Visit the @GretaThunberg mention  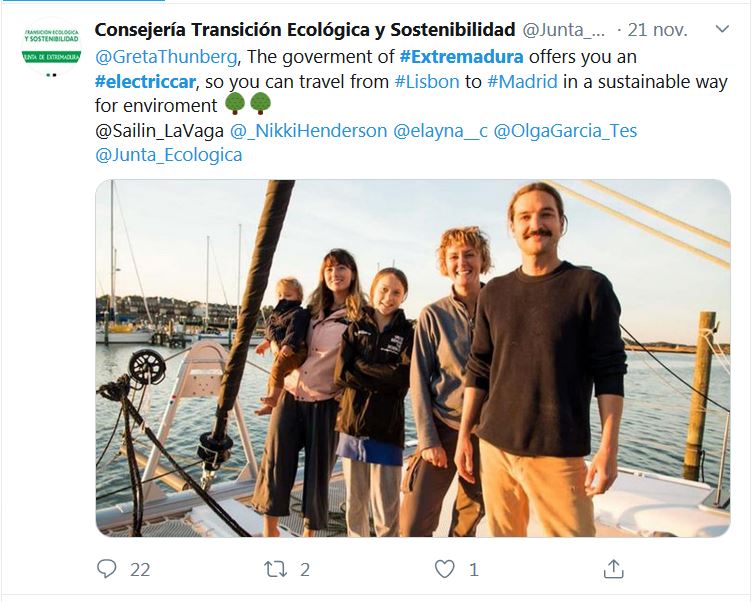[166, 57]
